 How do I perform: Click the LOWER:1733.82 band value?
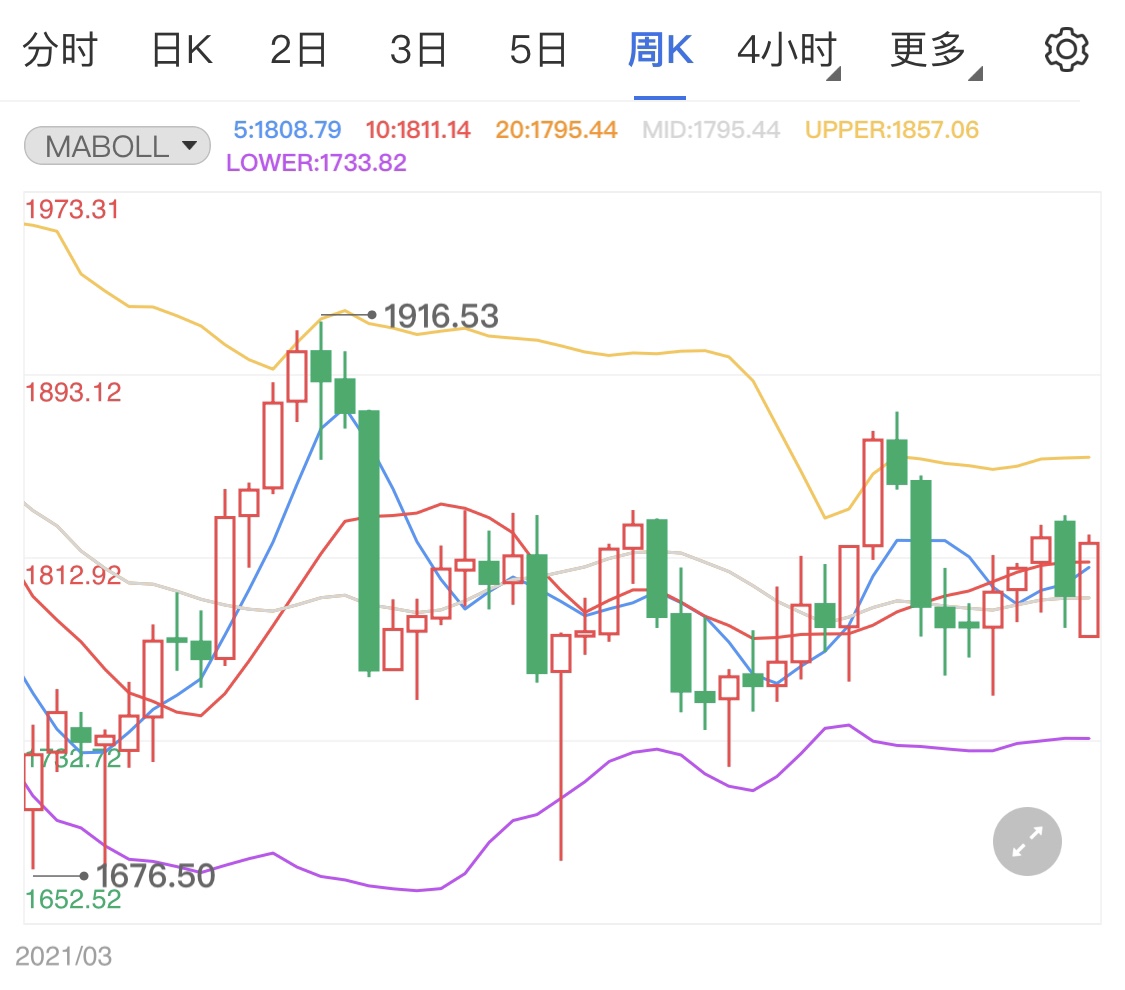tap(316, 163)
